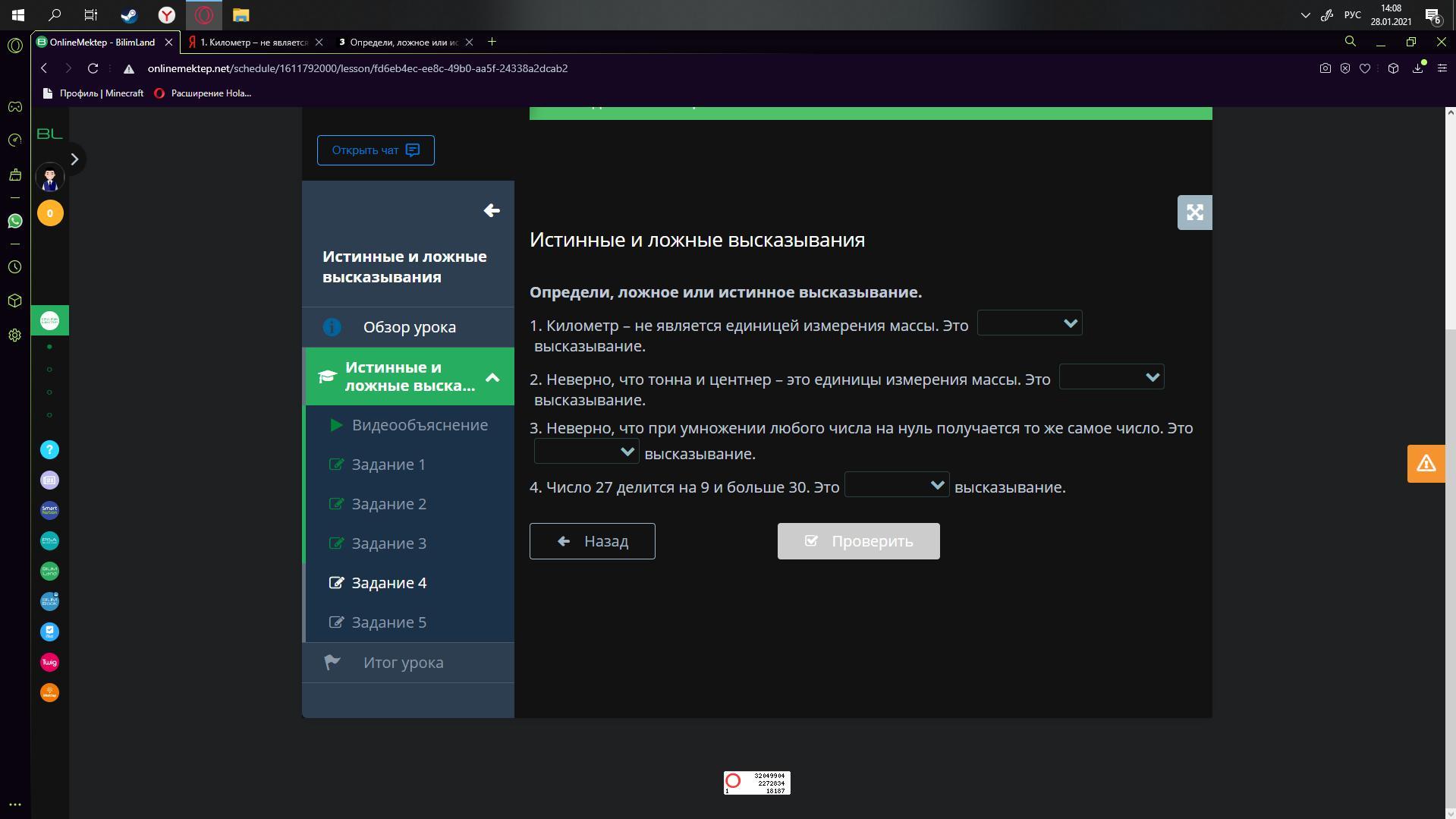This screenshot has height=819, width=1456.
Task: Reload the page with refresh icon
Action: [x=93, y=68]
